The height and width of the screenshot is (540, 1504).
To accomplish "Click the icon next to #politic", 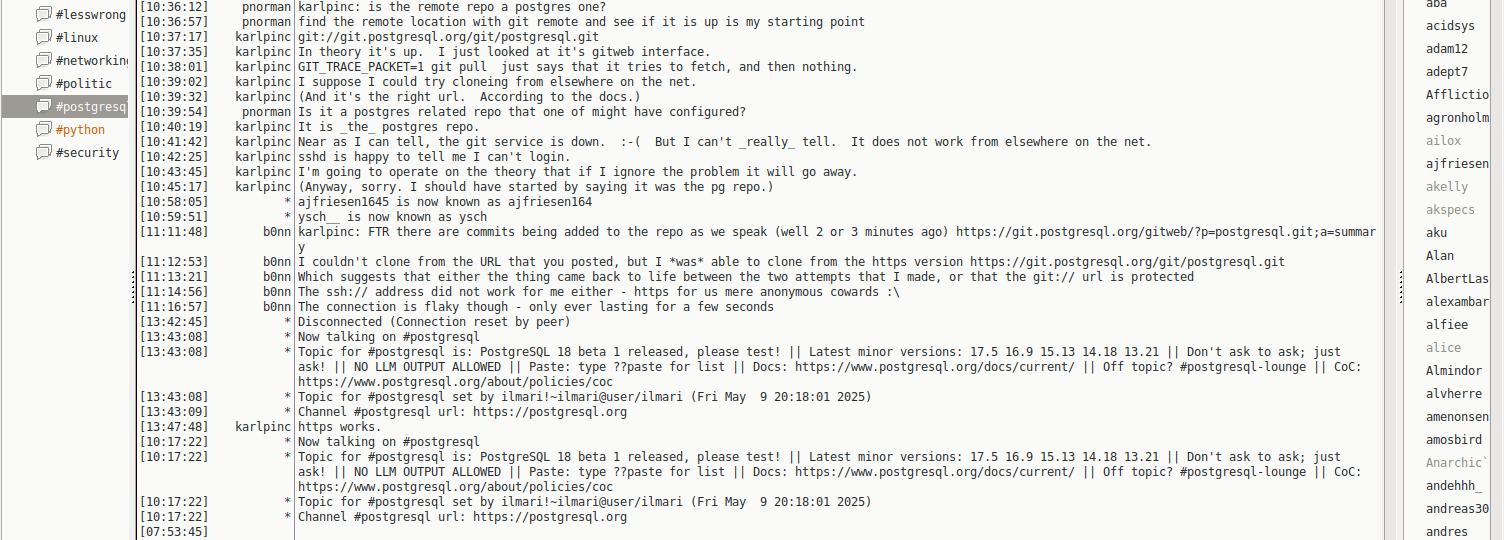I will [43, 83].
